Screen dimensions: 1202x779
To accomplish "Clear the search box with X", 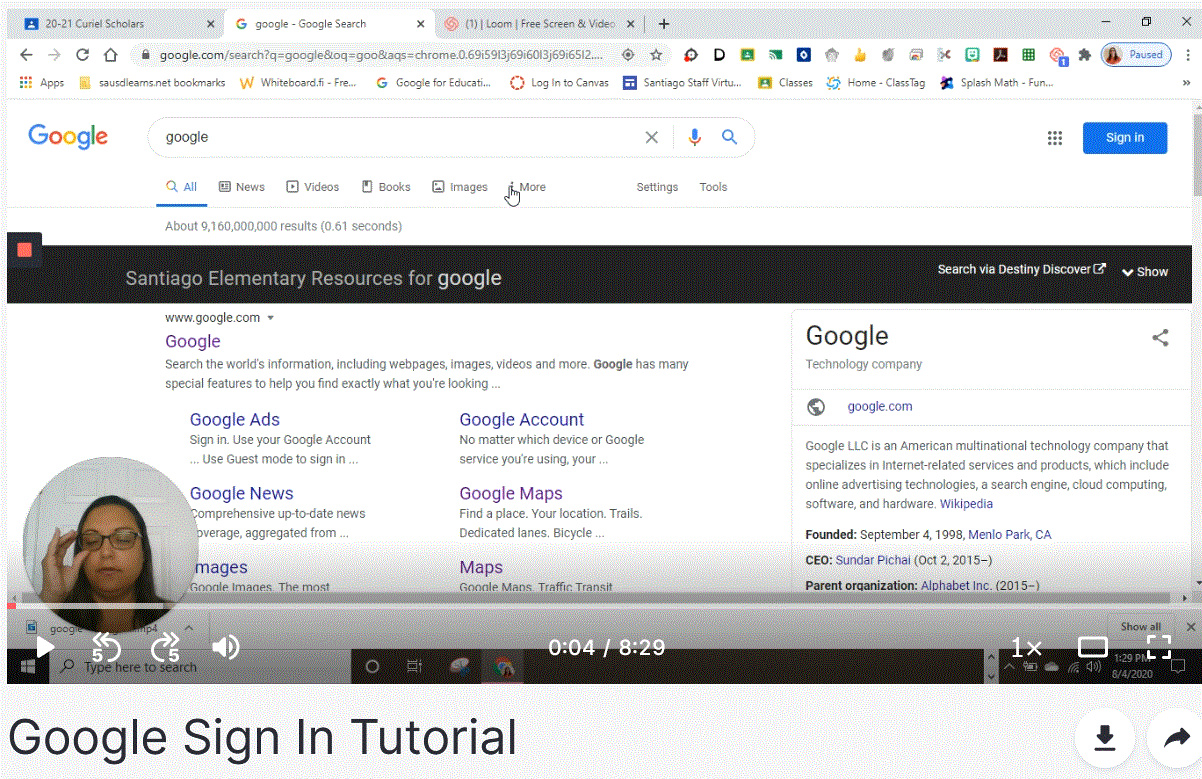I will [651, 137].
